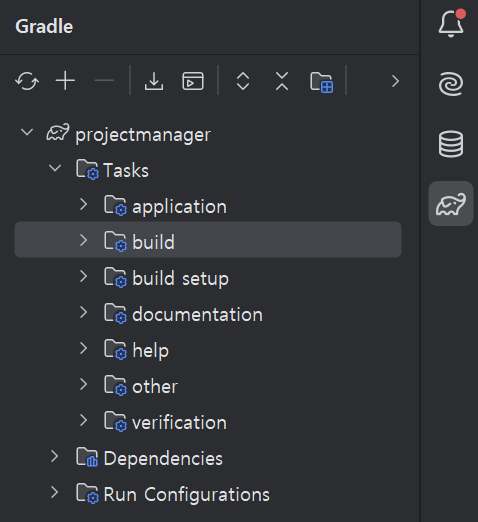Toggle the Gradle elephant sidebar icon

click(x=451, y=204)
